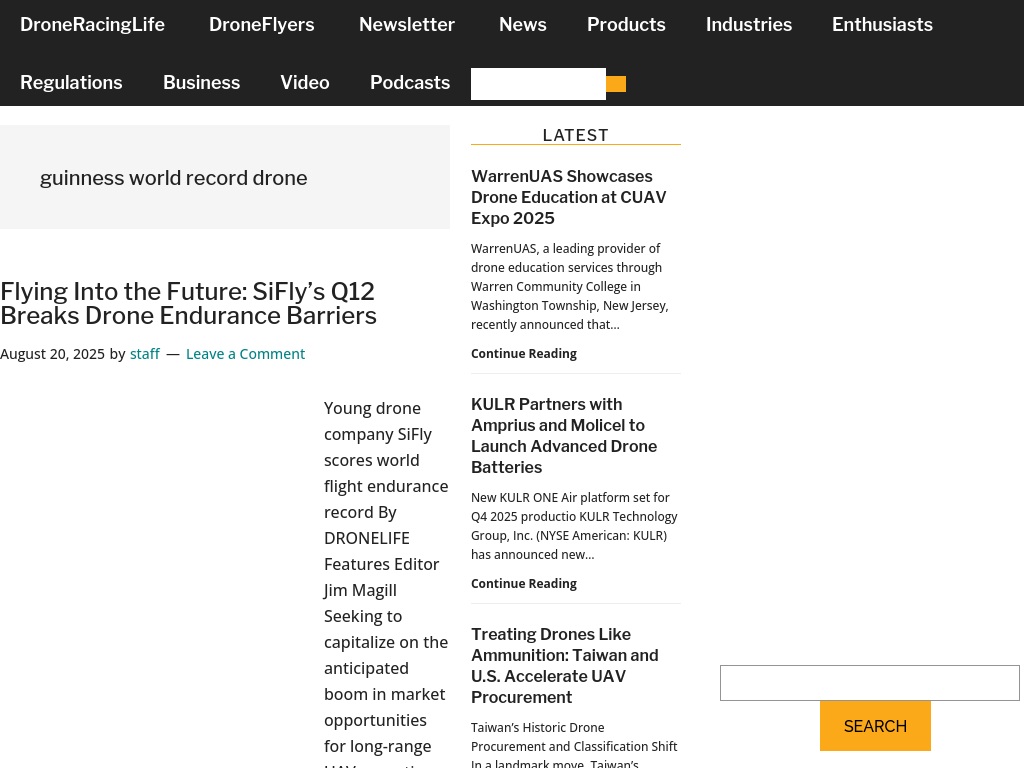Open the DroneFlyers menu item

pos(261,25)
